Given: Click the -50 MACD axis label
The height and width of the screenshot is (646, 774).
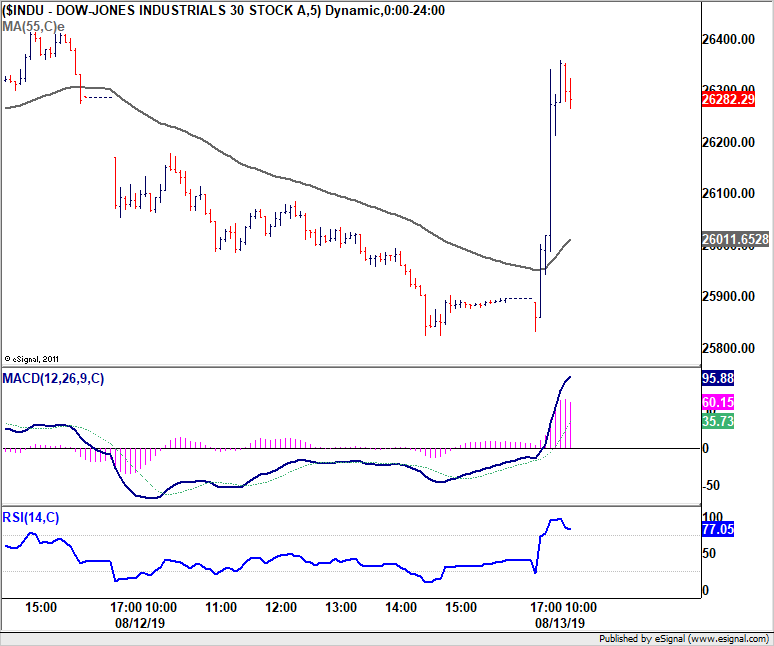Looking at the screenshot, I should tap(711, 486).
